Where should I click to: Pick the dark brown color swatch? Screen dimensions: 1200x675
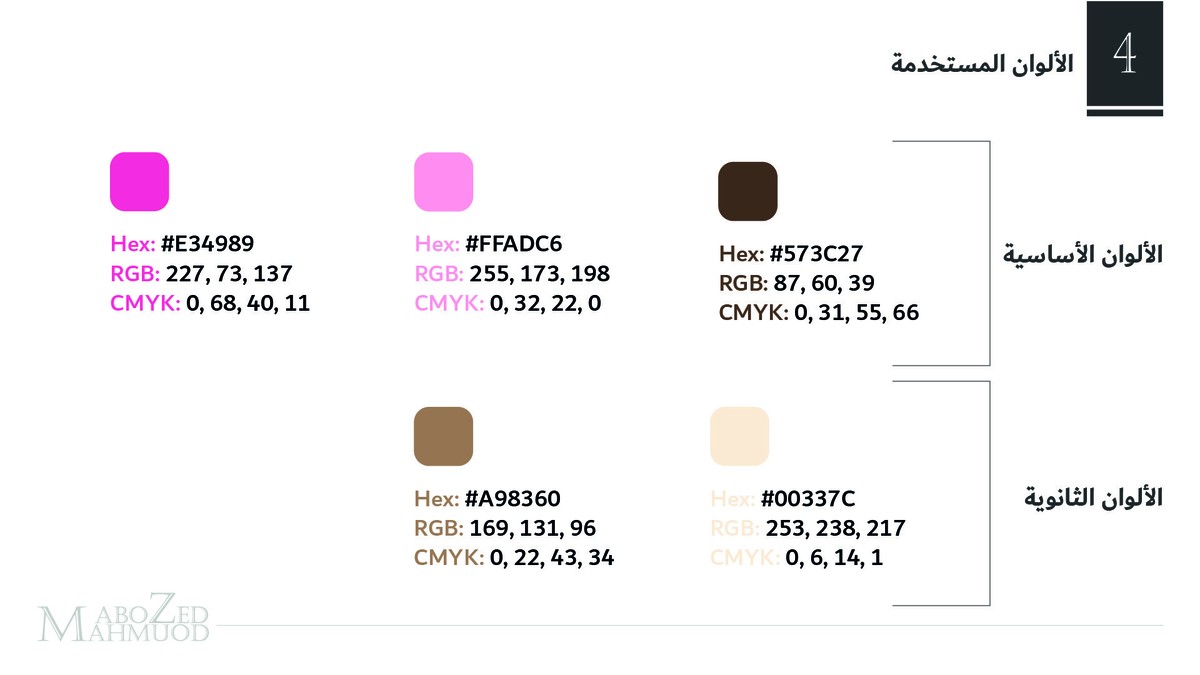pyautogui.click(x=747, y=191)
